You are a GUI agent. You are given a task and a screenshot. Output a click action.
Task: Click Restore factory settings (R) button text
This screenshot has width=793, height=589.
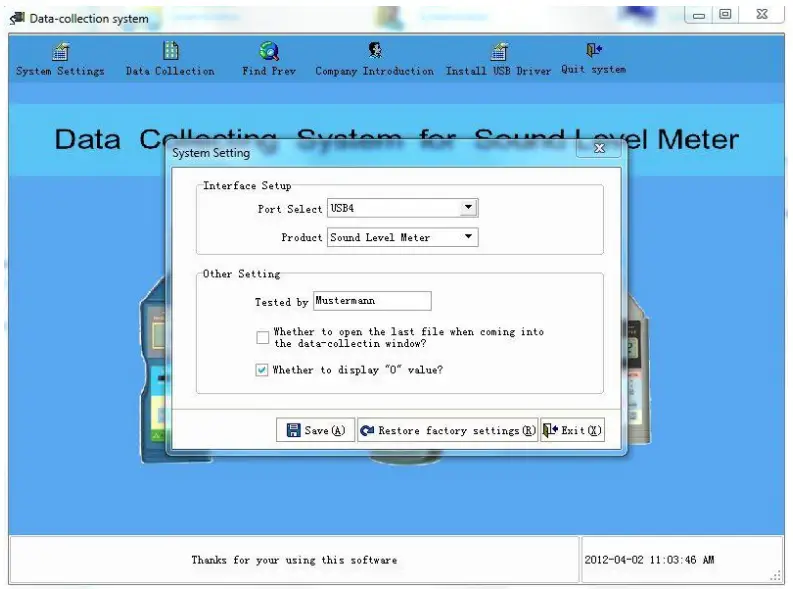click(x=457, y=430)
